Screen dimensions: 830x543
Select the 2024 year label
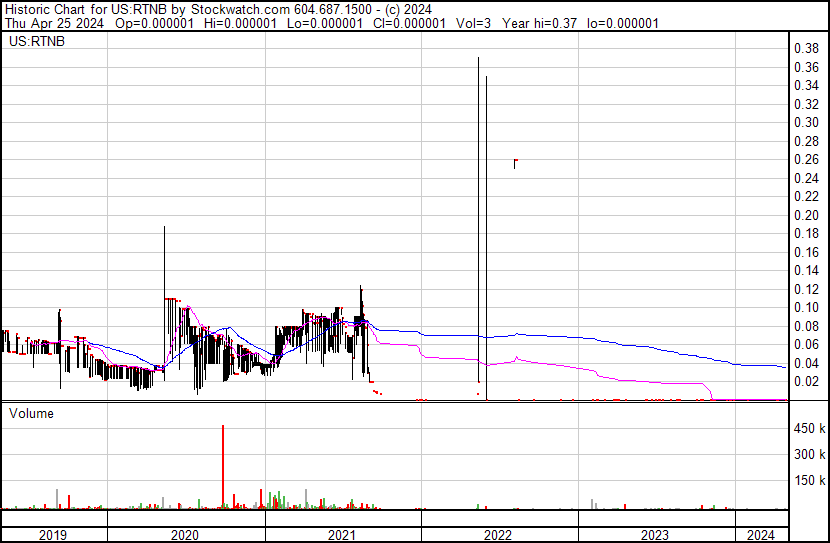pos(761,535)
